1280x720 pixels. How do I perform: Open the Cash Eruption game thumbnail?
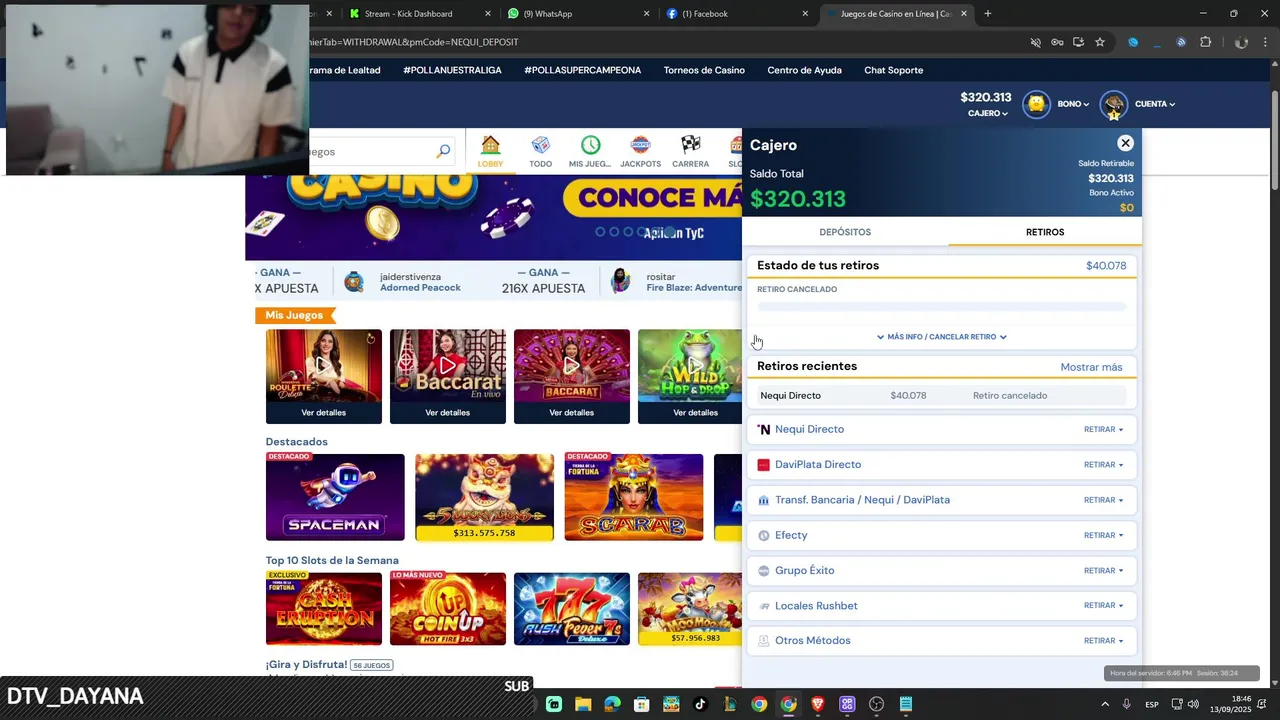click(323, 608)
